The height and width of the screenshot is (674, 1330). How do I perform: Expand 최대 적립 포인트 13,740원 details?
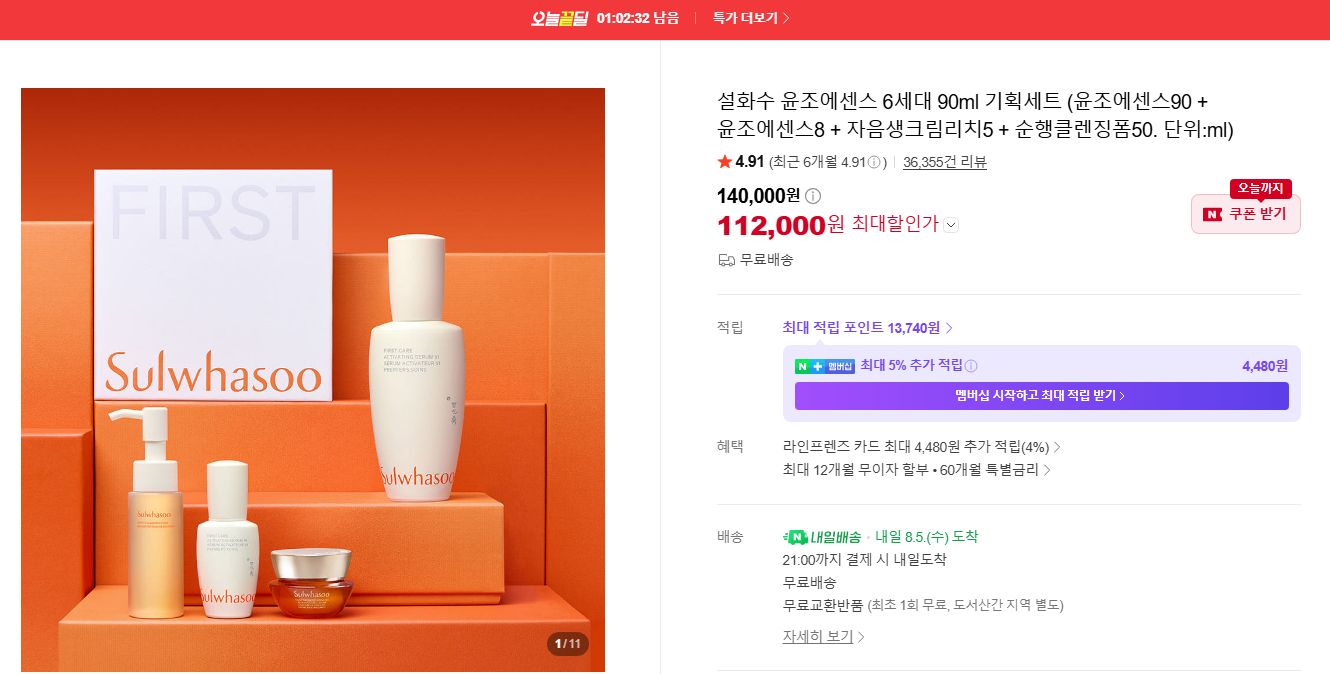coord(868,328)
